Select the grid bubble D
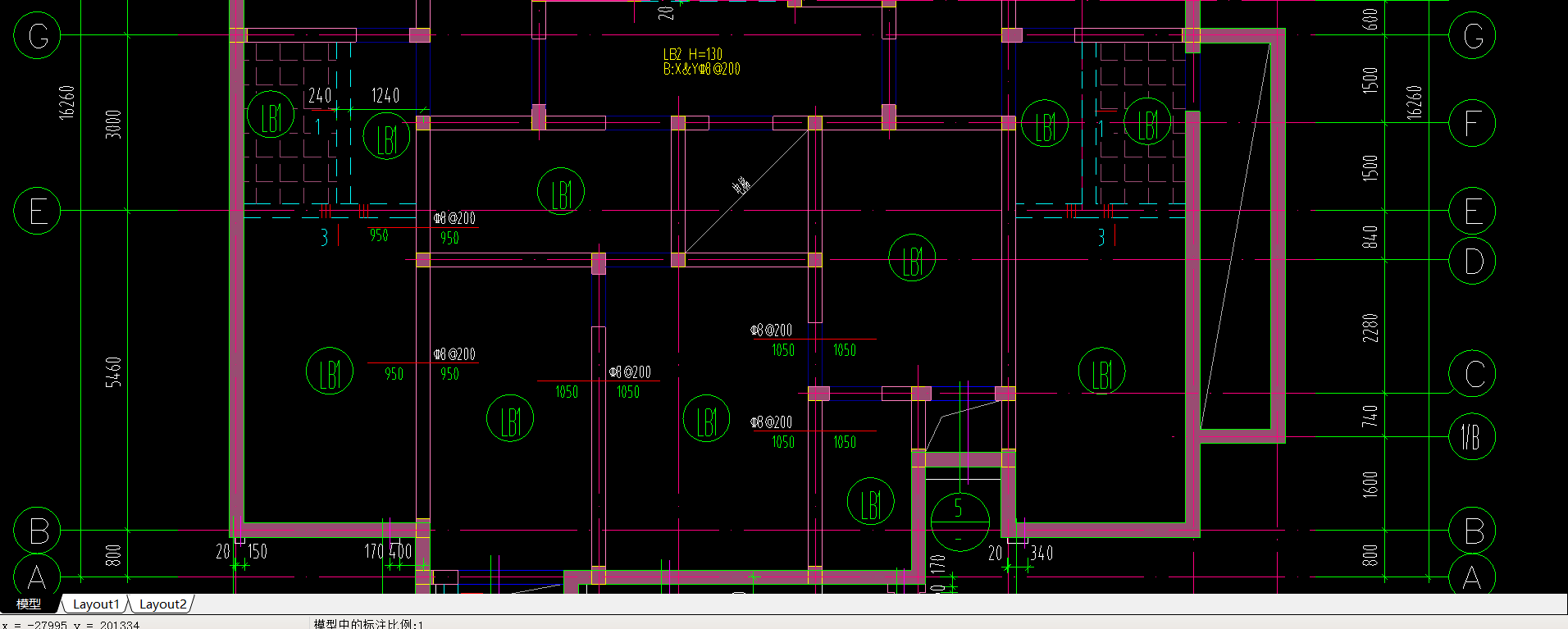 (x=1472, y=261)
